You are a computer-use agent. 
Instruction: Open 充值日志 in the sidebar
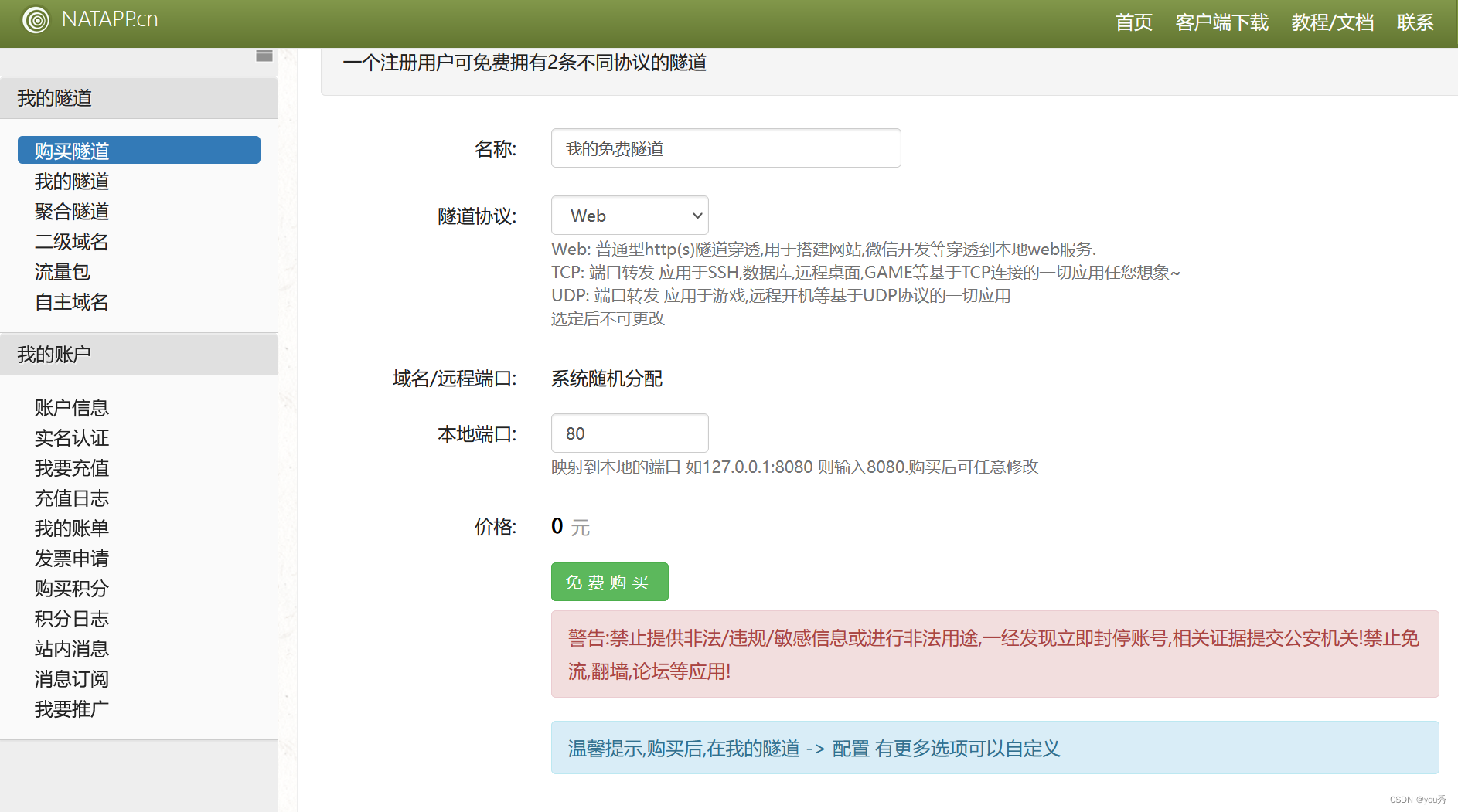click(x=72, y=498)
